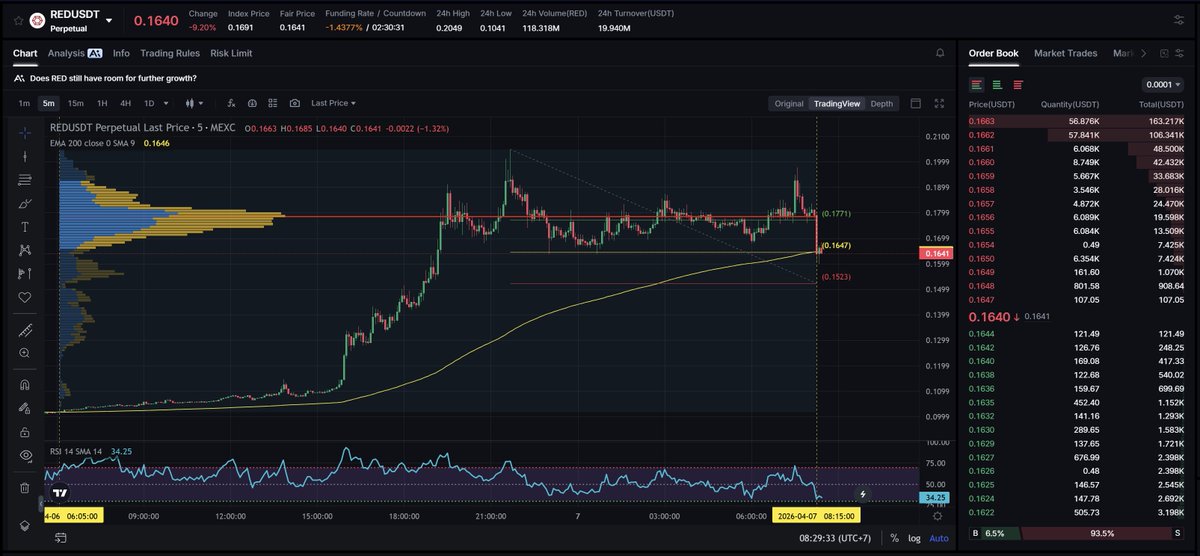The width and height of the screenshot is (1200, 556).
Task: Change the 0.0001 order book precision
Action: point(1163,85)
